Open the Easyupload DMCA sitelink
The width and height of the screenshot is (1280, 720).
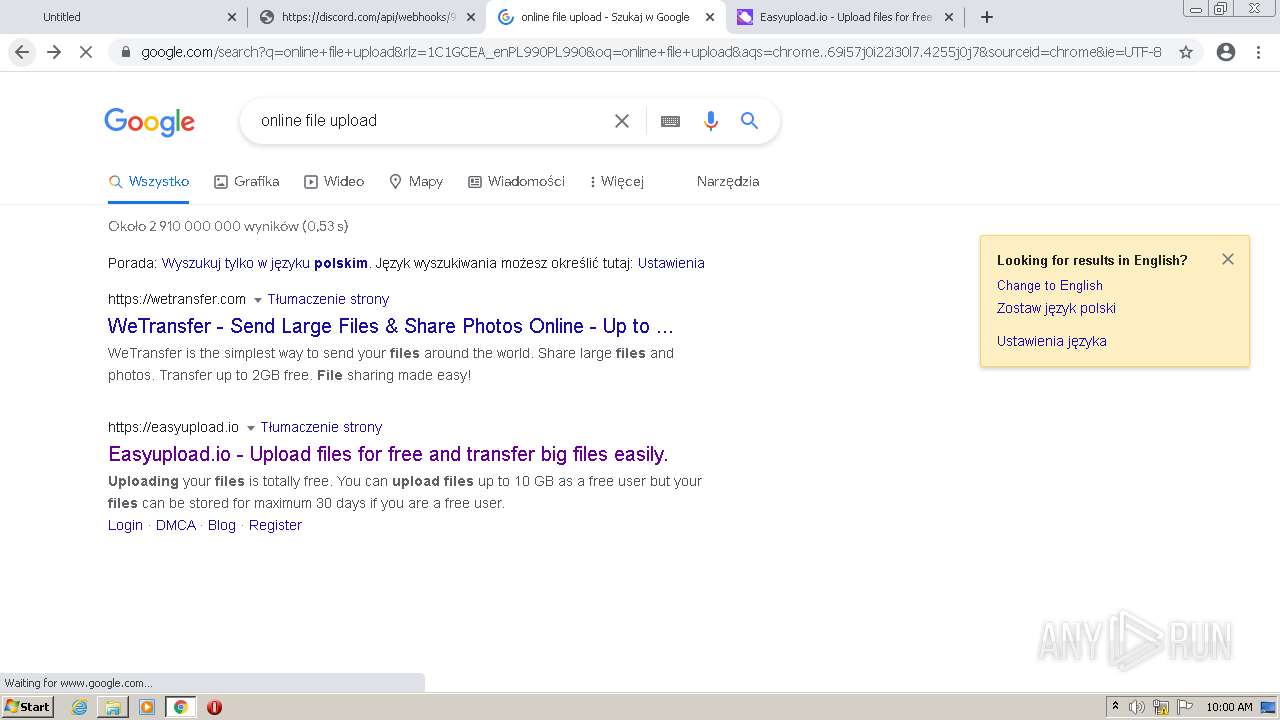tap(176, 525)
